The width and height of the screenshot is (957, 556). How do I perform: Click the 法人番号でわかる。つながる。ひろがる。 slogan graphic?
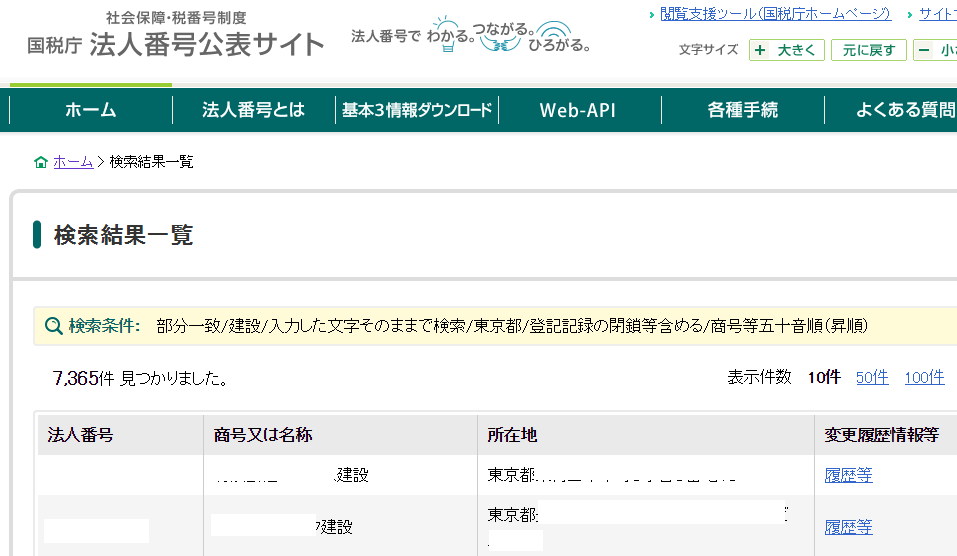471,35
